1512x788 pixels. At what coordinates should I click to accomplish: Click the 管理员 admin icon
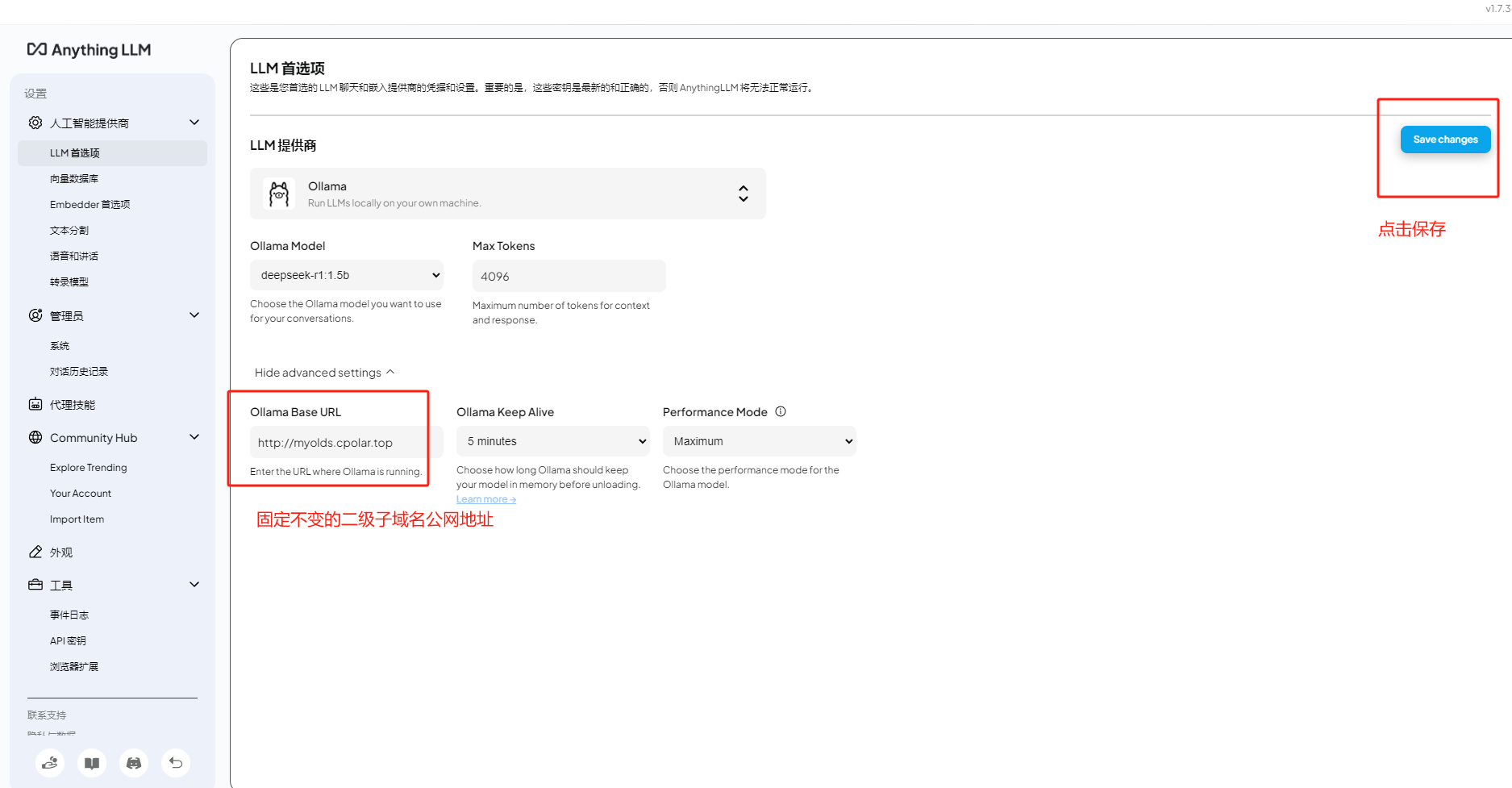pos(35,315)
